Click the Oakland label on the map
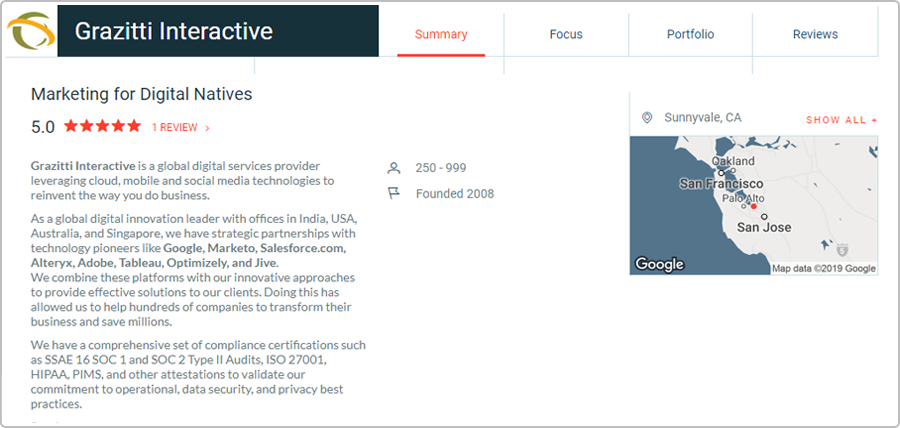Viewport: 900px width, 428px height. pyautogui.click(x=733, y=161)
